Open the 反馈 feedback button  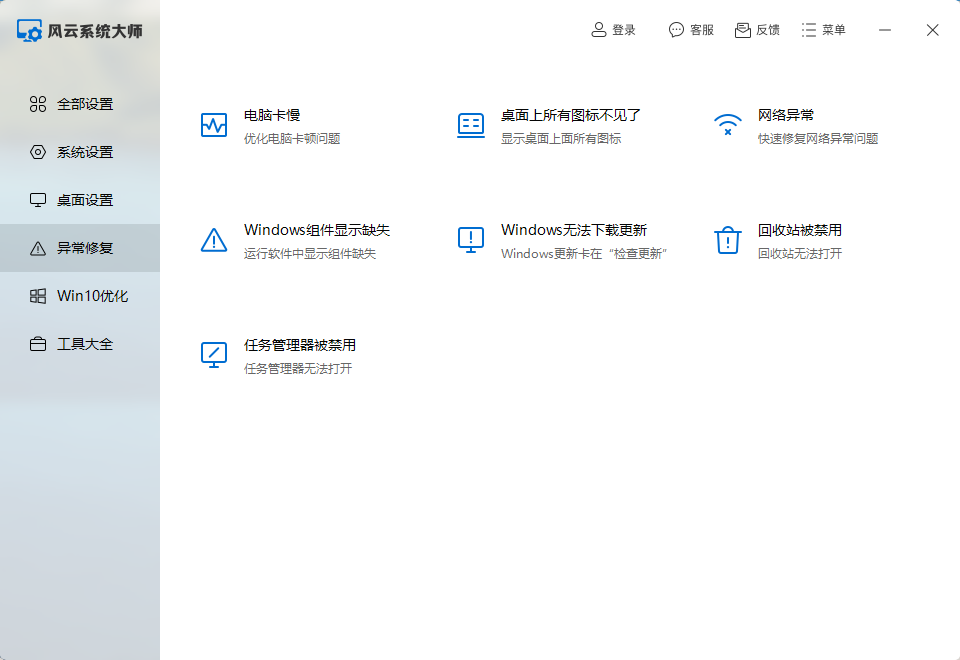pyautogui.click(x=757, y=30)
